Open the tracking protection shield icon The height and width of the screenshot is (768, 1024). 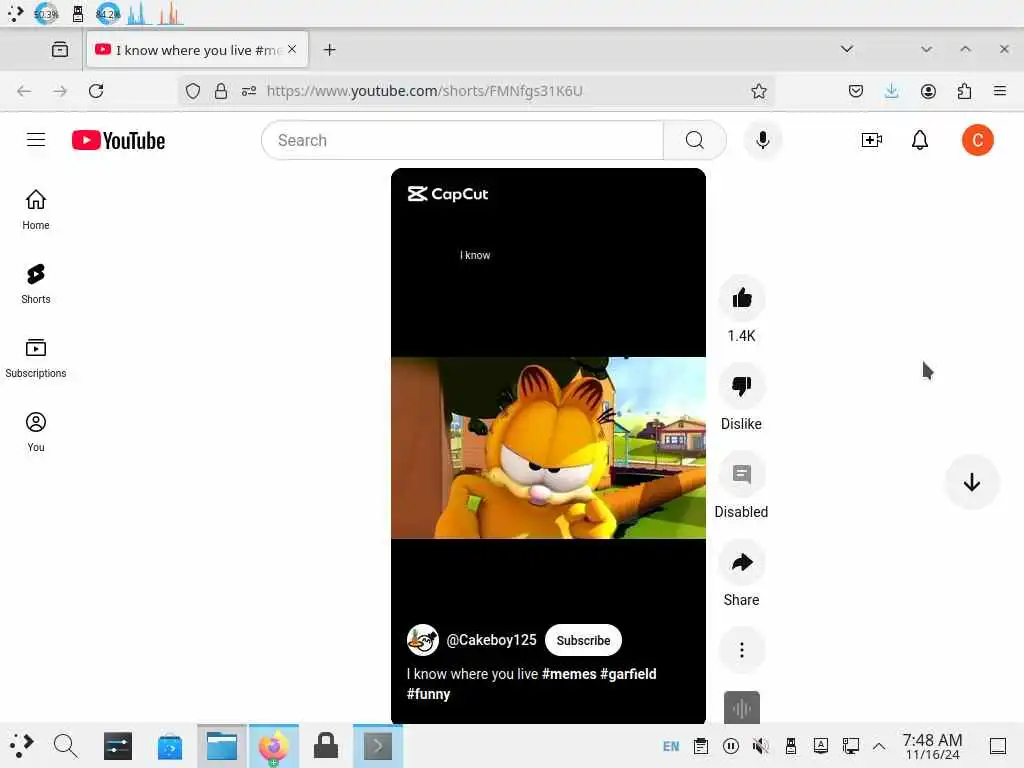click(193, 91)
